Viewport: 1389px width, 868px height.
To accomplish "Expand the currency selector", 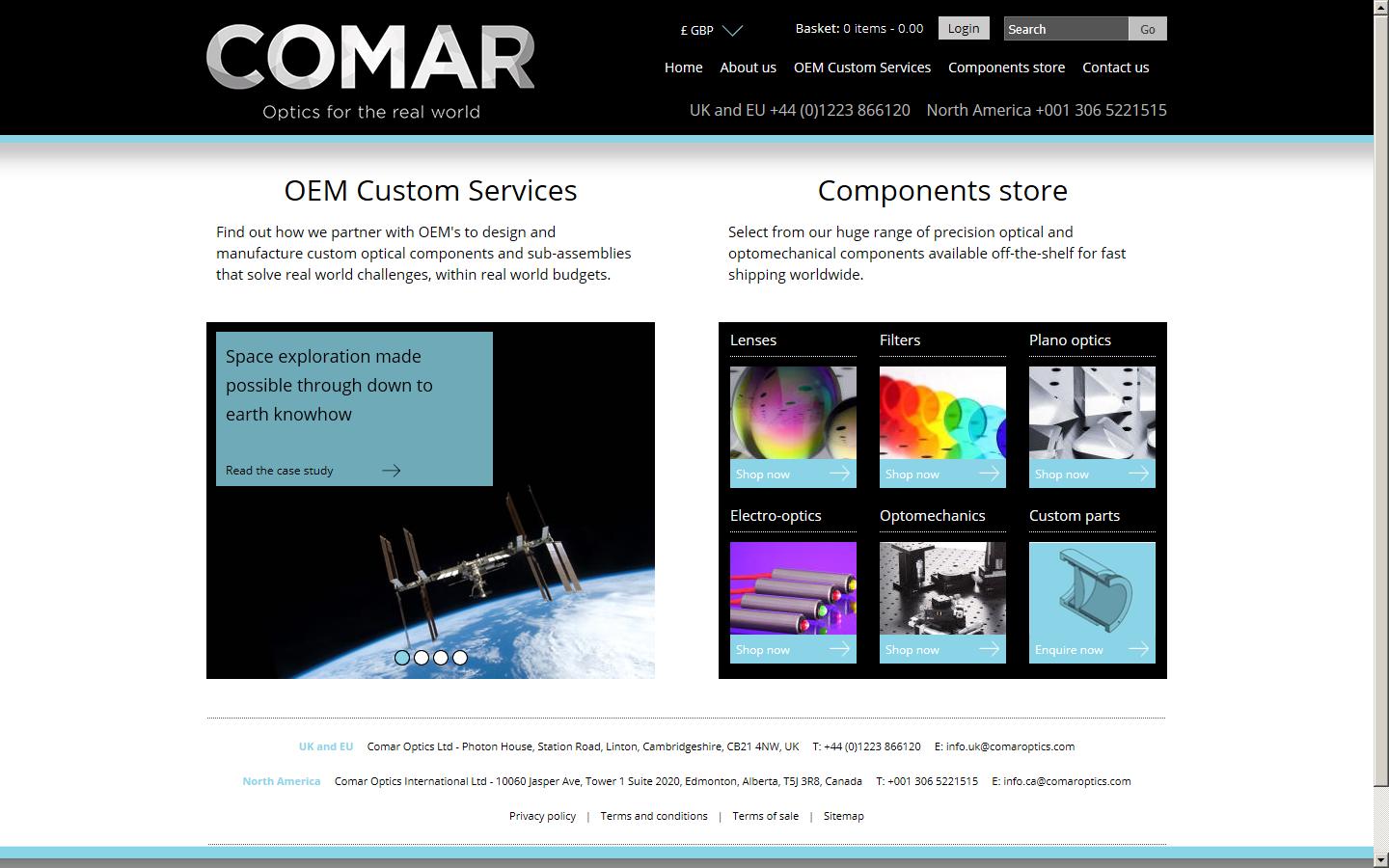I will [711, 30].
